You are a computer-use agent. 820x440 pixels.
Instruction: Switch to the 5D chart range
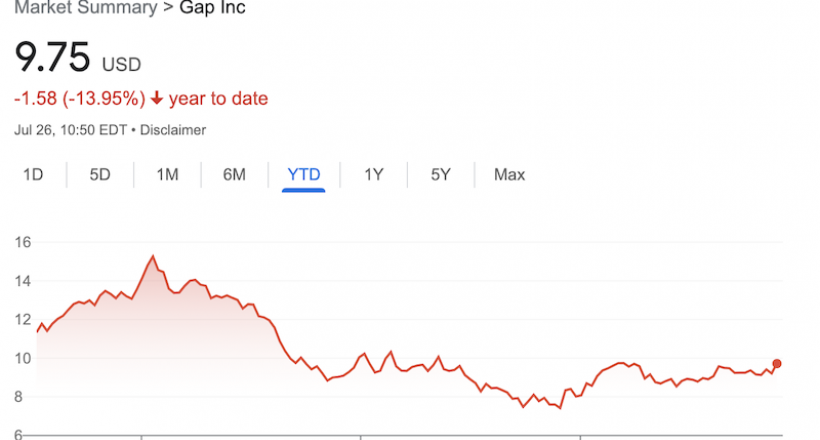tap(100, 174)
